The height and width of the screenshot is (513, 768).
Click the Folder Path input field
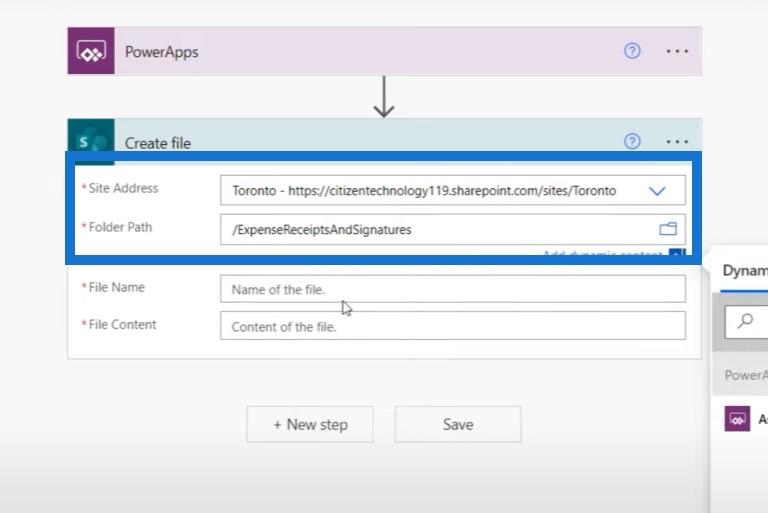(453, 229)
